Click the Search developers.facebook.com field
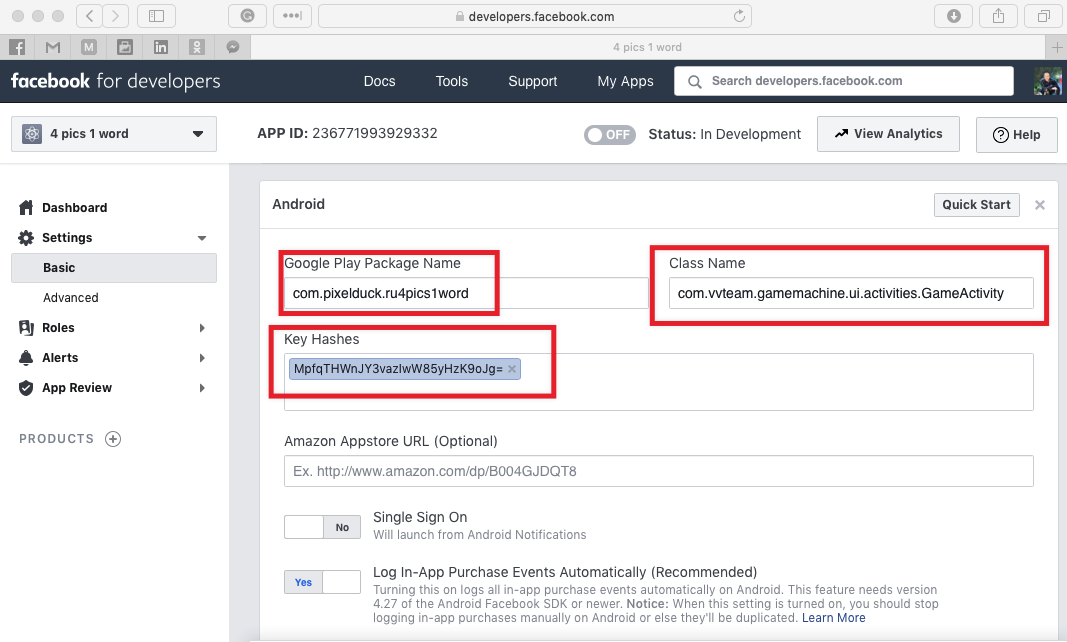 pos(844,81)
